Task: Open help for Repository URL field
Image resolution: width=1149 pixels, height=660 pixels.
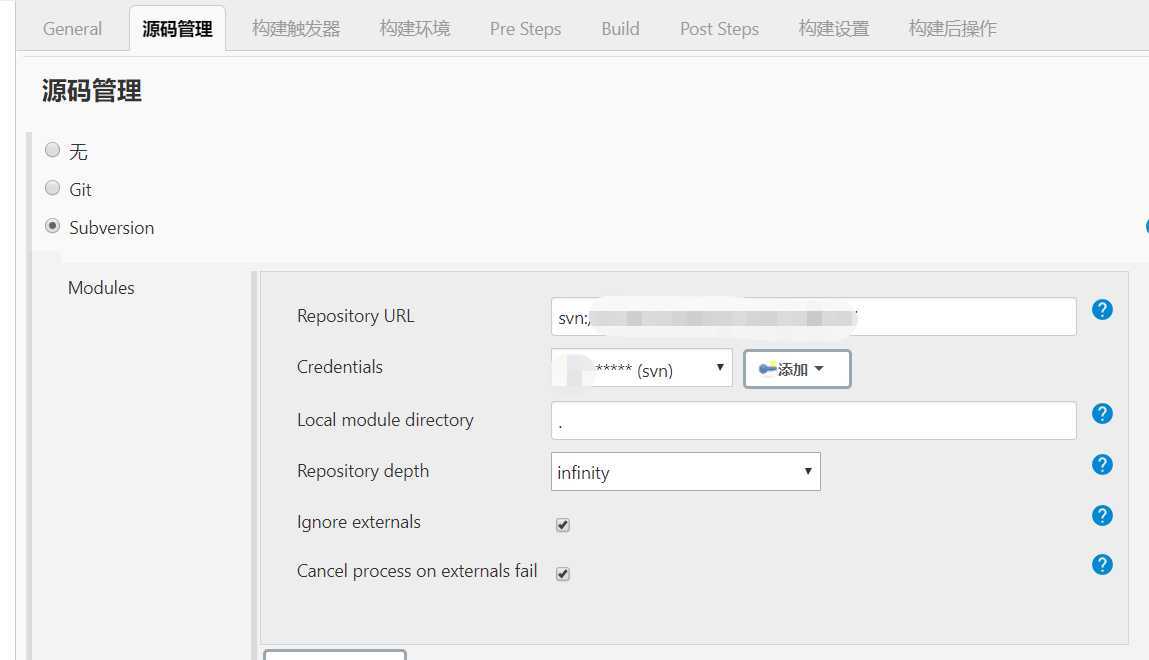Action: pyautogui.click(x=1102, y=310)
